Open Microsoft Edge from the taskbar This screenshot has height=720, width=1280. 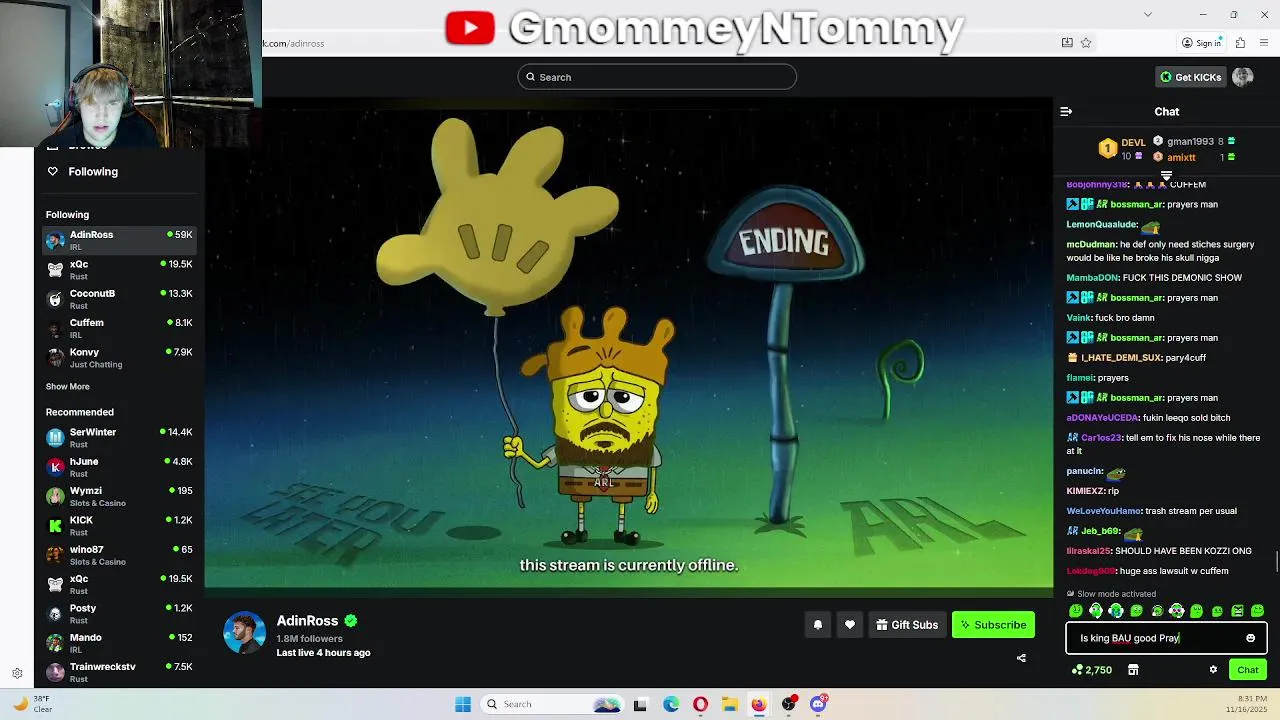(671, 704)
